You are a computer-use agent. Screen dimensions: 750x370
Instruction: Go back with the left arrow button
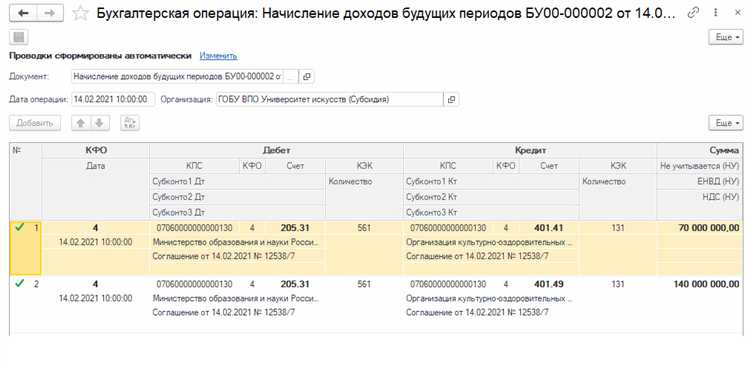point(23,13)
